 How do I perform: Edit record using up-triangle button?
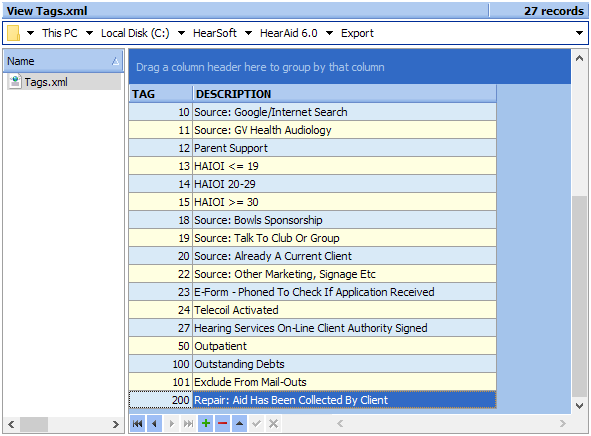click(x=239, y=424)
